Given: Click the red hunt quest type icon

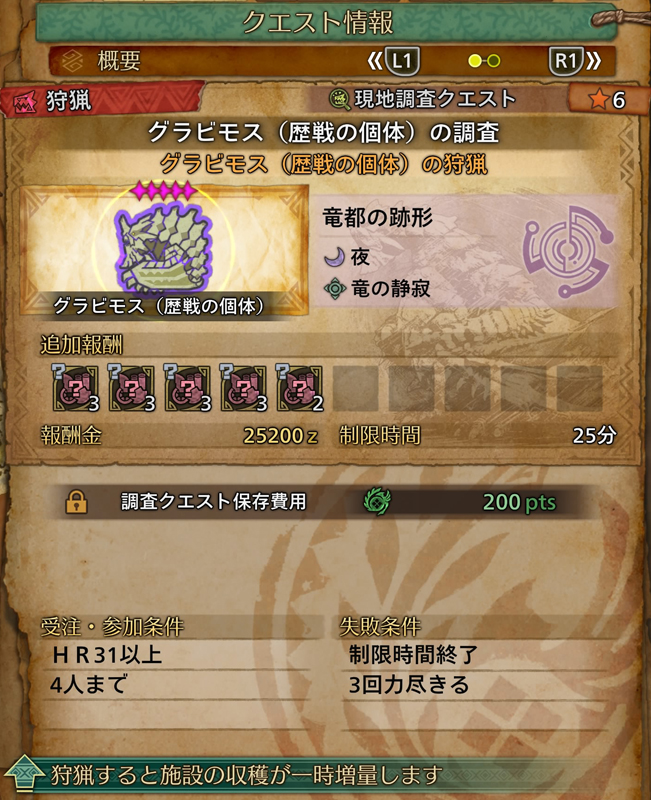Looking at the screenshot, I should (24, 103).
